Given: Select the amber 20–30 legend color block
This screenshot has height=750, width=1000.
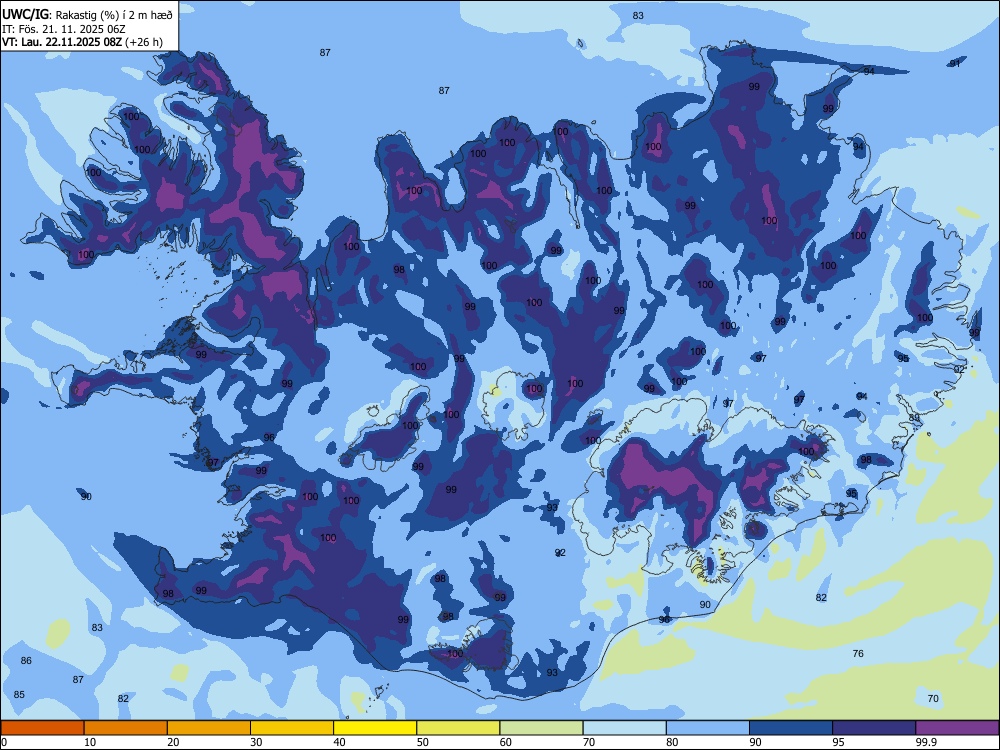Looking at the screenshot, I should (209, 728).
